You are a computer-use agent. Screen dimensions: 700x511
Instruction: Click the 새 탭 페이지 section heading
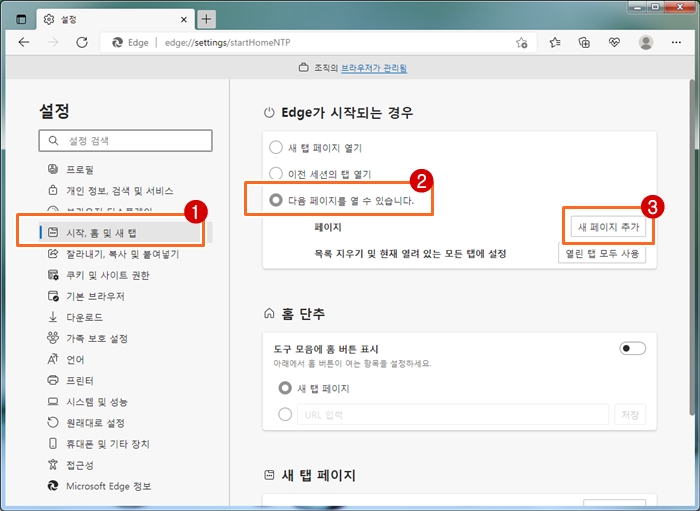point(319,475)
